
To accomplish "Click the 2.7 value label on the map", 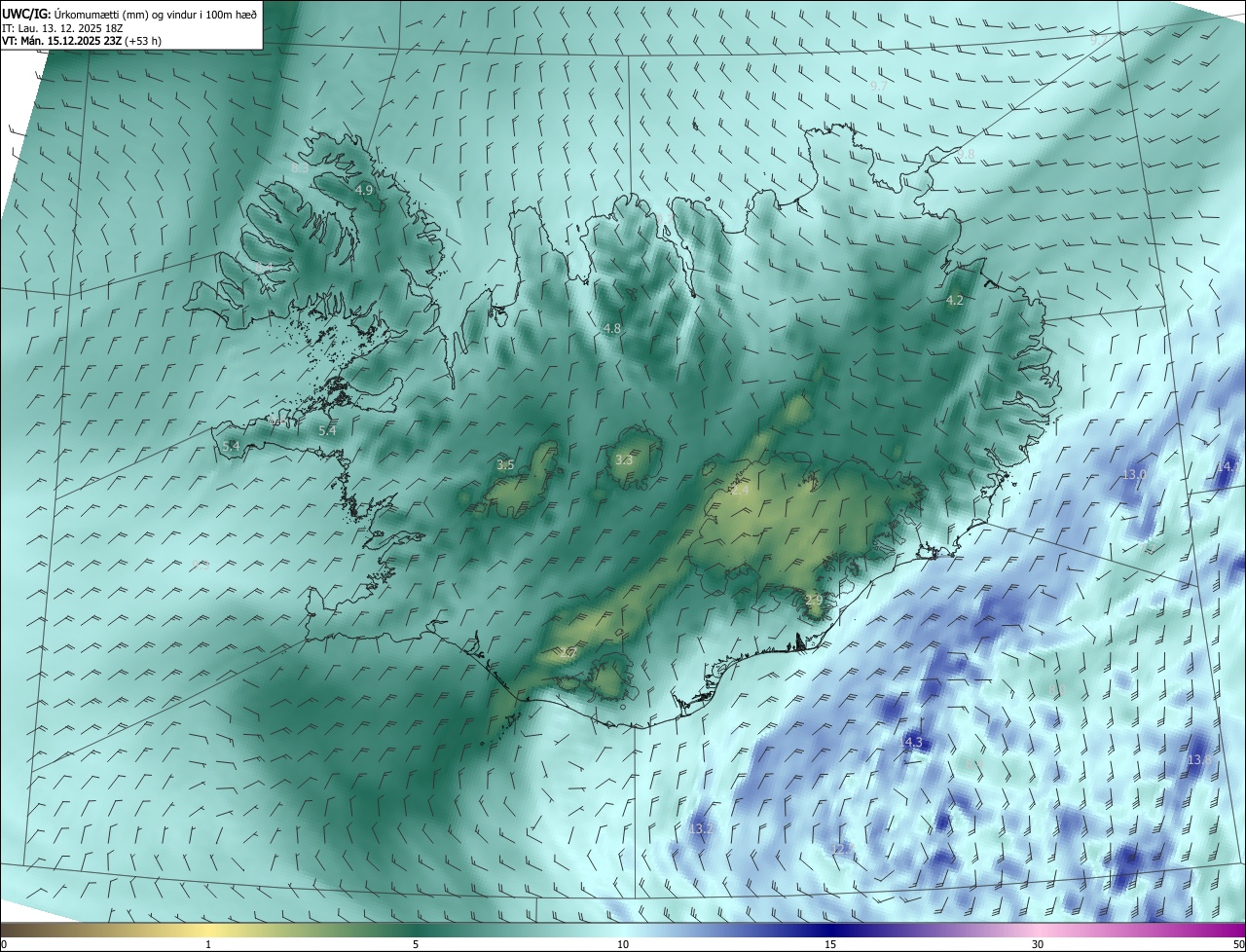I will pos(570,653).
